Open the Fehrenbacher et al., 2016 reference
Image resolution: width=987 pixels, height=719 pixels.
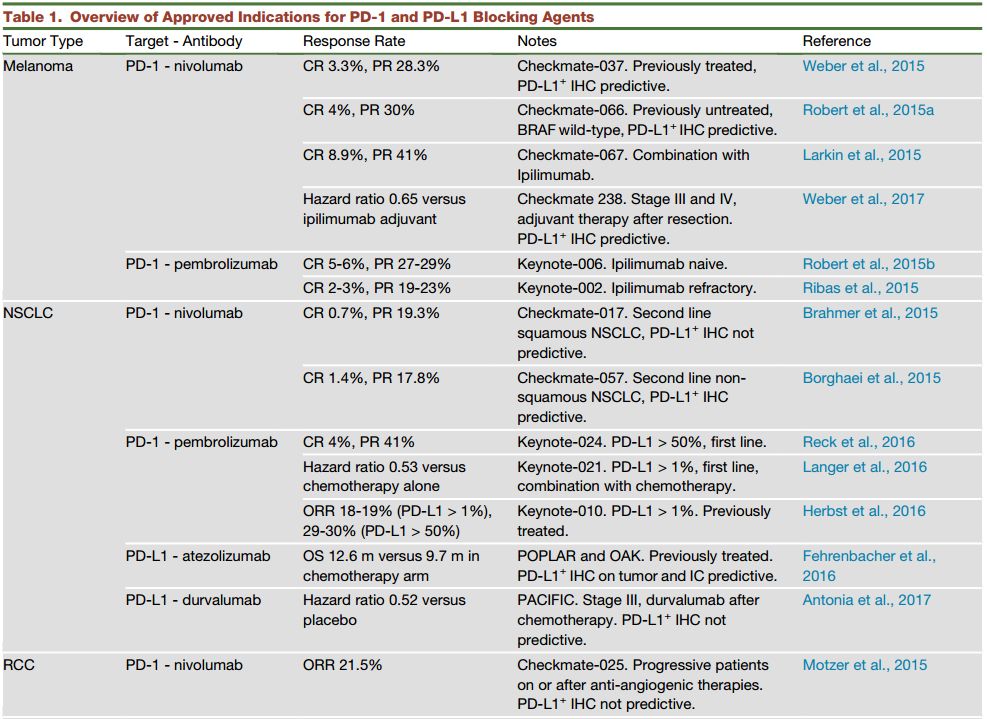click(869, 566)
